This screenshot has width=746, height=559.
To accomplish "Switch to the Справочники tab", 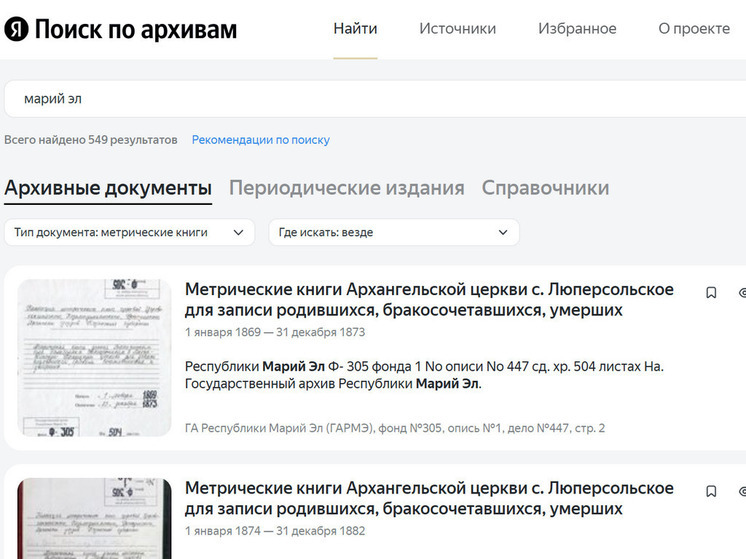I will [x=545, y=188].
